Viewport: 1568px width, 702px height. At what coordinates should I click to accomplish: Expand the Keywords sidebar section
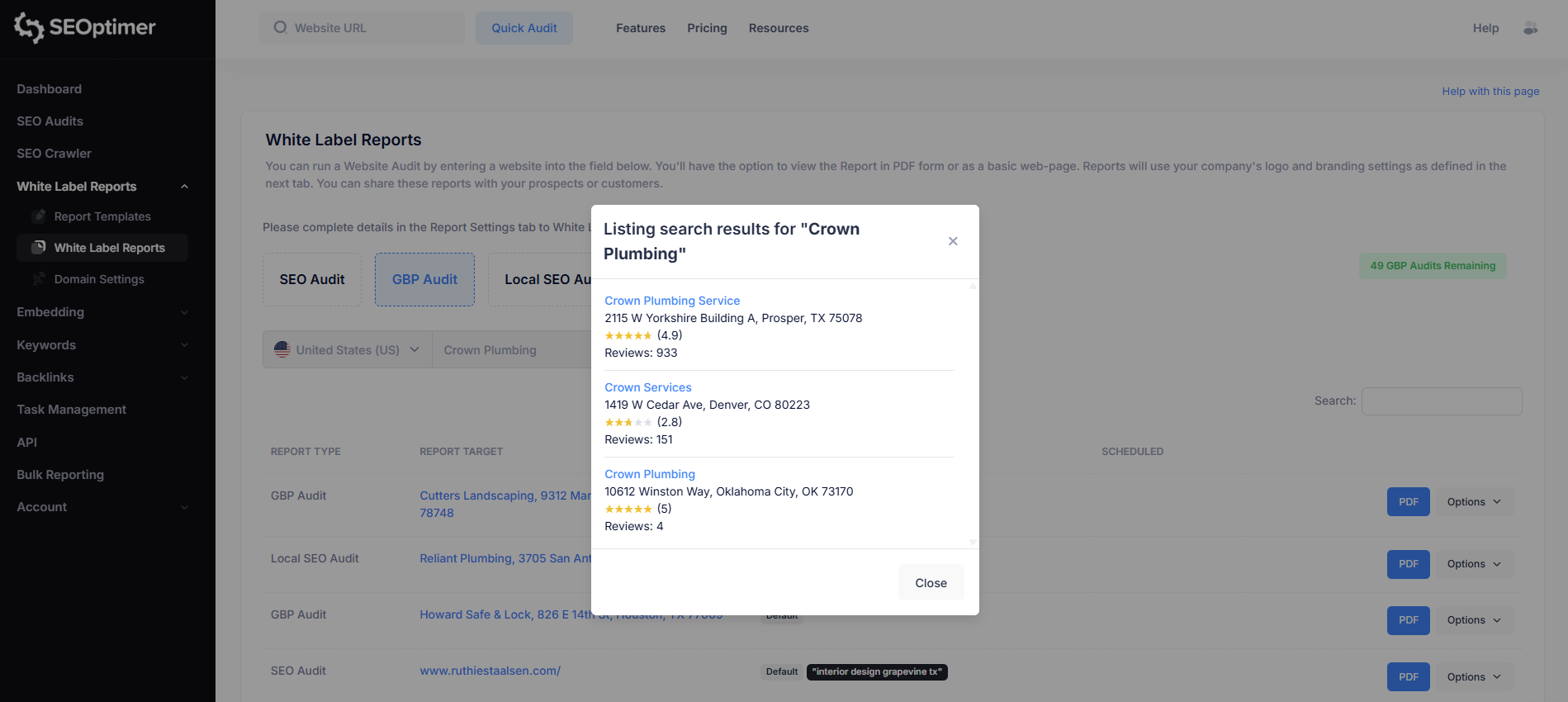(184, 345)
